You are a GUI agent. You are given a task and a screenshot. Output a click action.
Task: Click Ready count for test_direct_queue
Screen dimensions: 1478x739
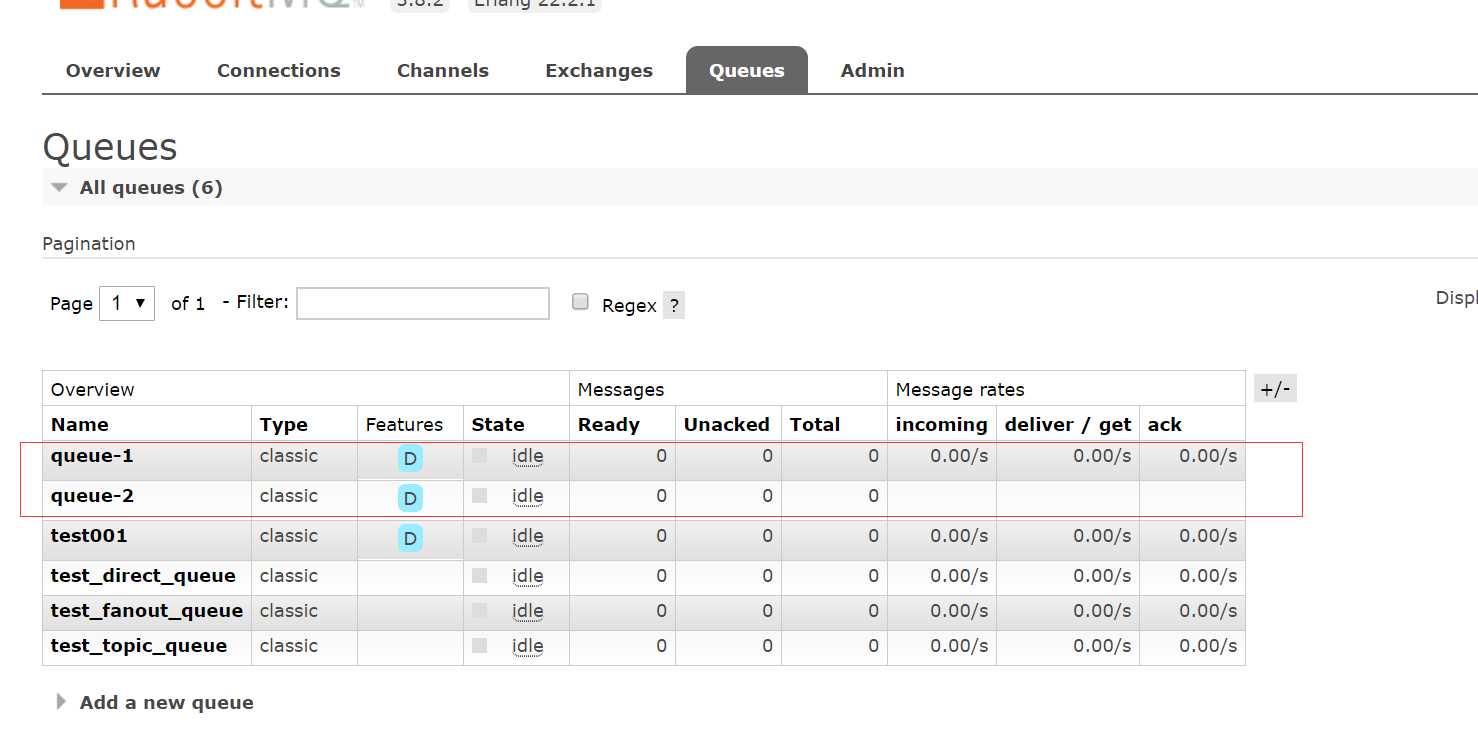pos(661,576)
